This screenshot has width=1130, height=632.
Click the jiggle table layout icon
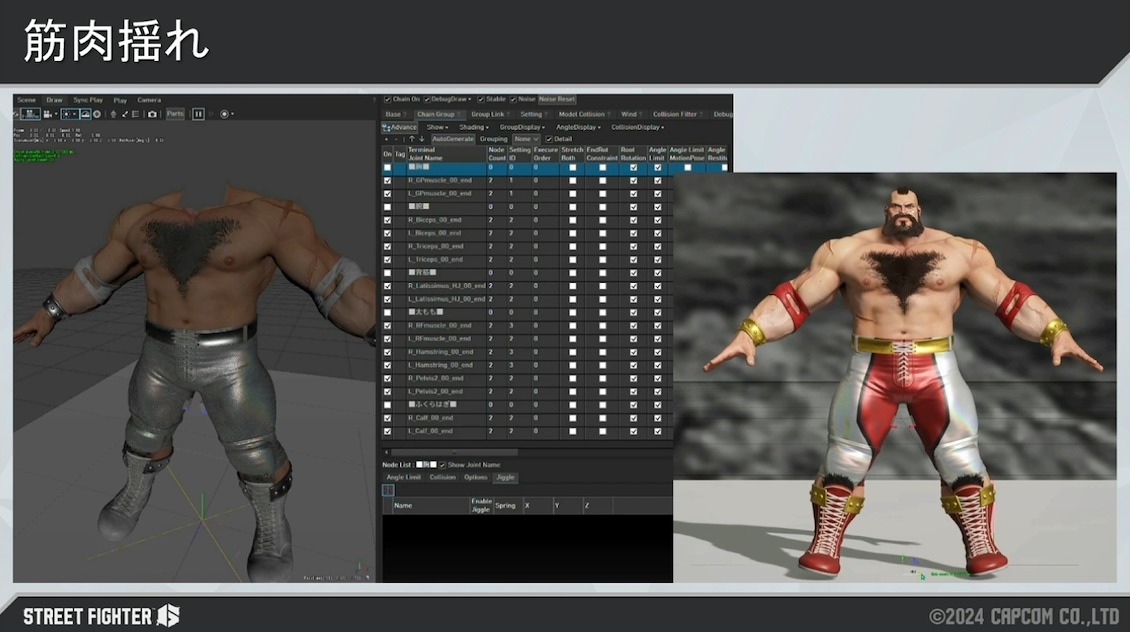pyautogui.click(x=388, y=490)
